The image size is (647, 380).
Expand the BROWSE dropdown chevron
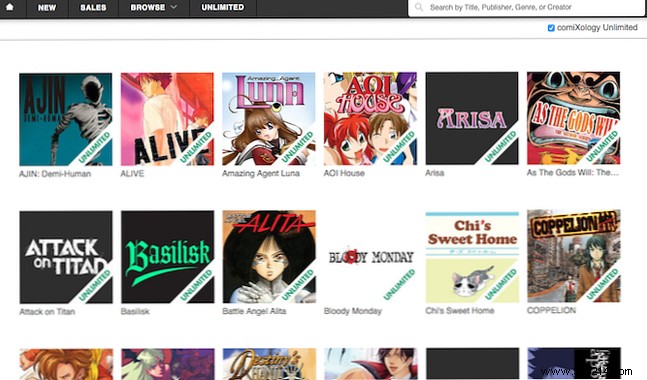(174, 7)
